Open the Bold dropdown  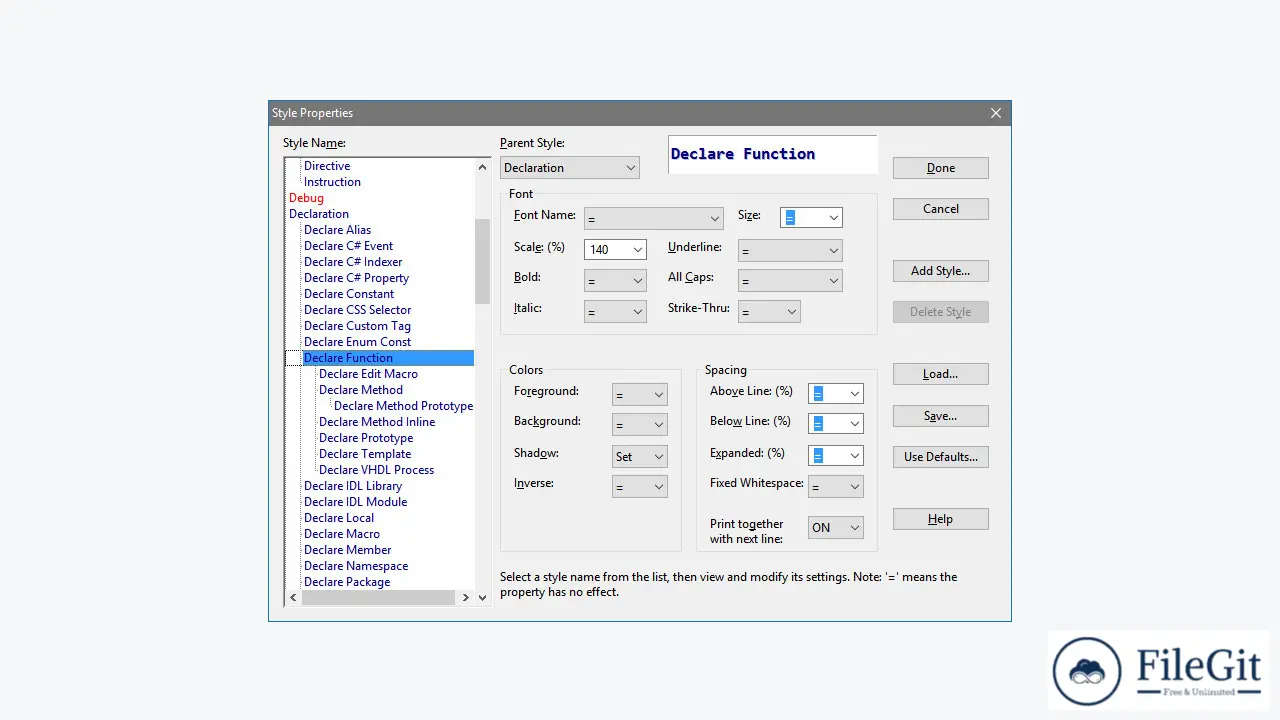[615, 281]
